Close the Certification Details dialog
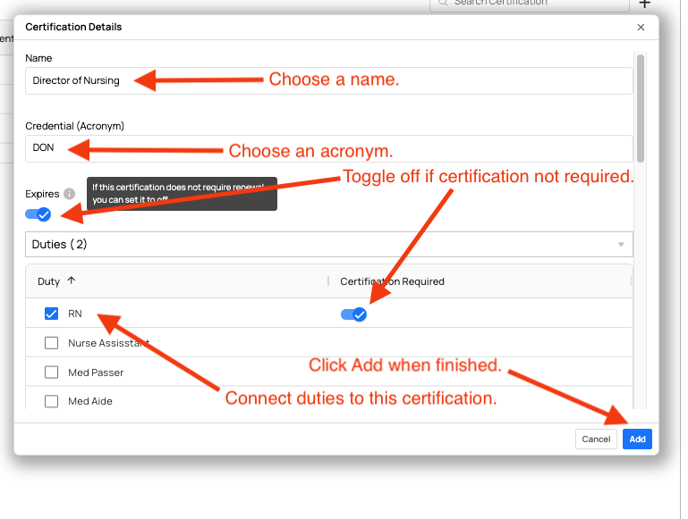 641,27
